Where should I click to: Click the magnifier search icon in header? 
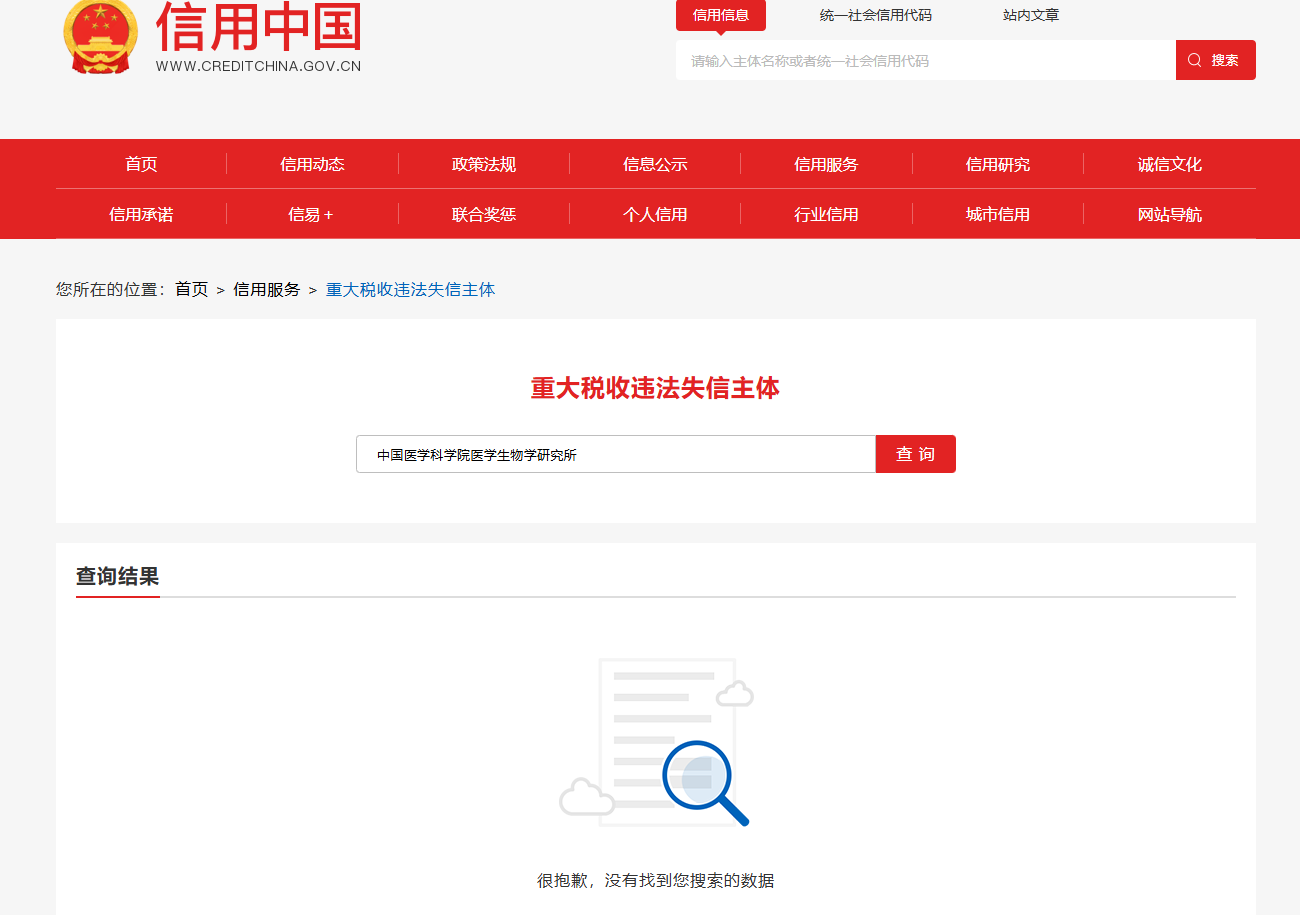1194,60
